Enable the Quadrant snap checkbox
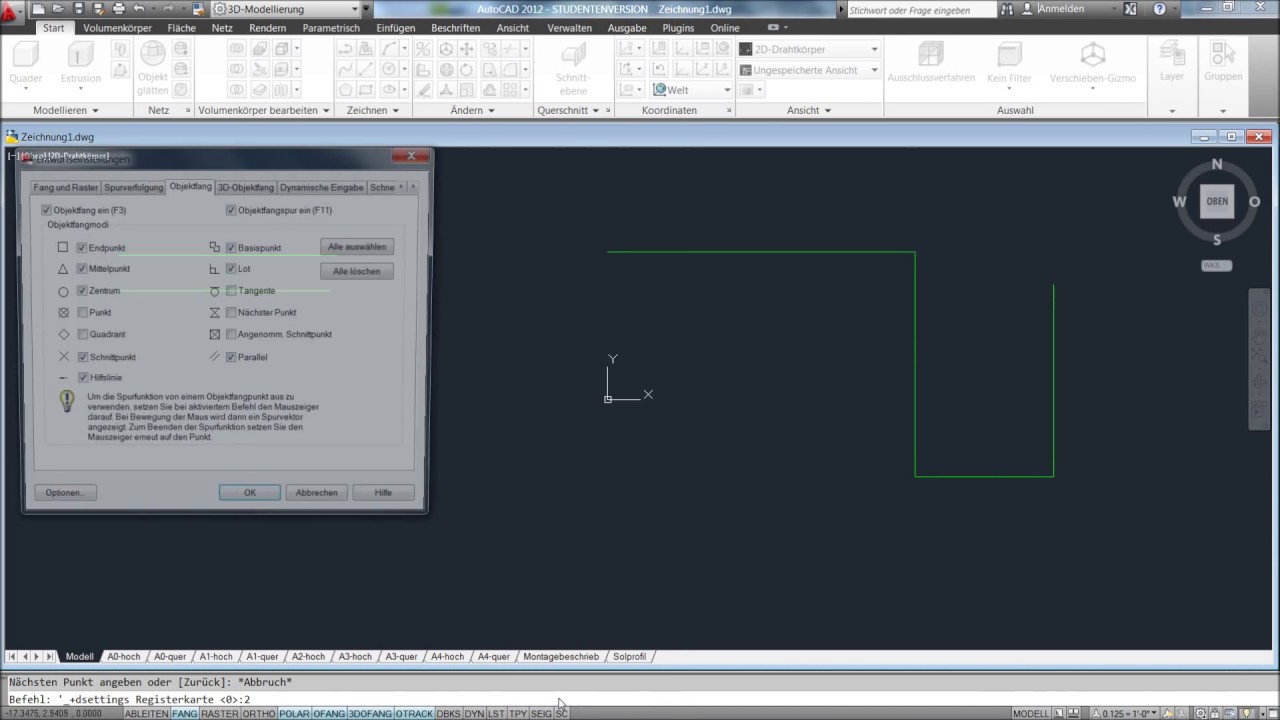1280x720 pixels. (82, 334)
